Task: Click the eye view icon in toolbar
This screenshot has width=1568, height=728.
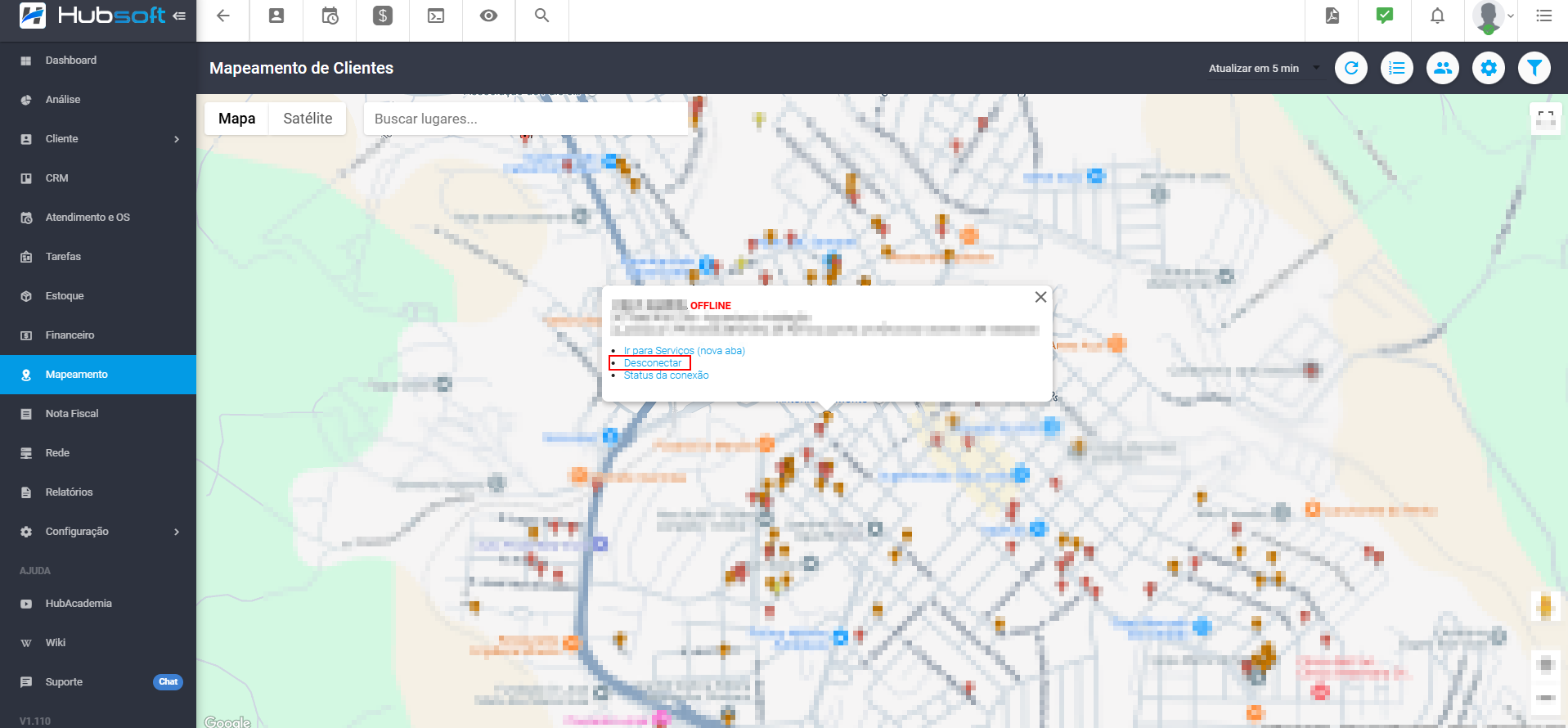Action: click(489, 16)
